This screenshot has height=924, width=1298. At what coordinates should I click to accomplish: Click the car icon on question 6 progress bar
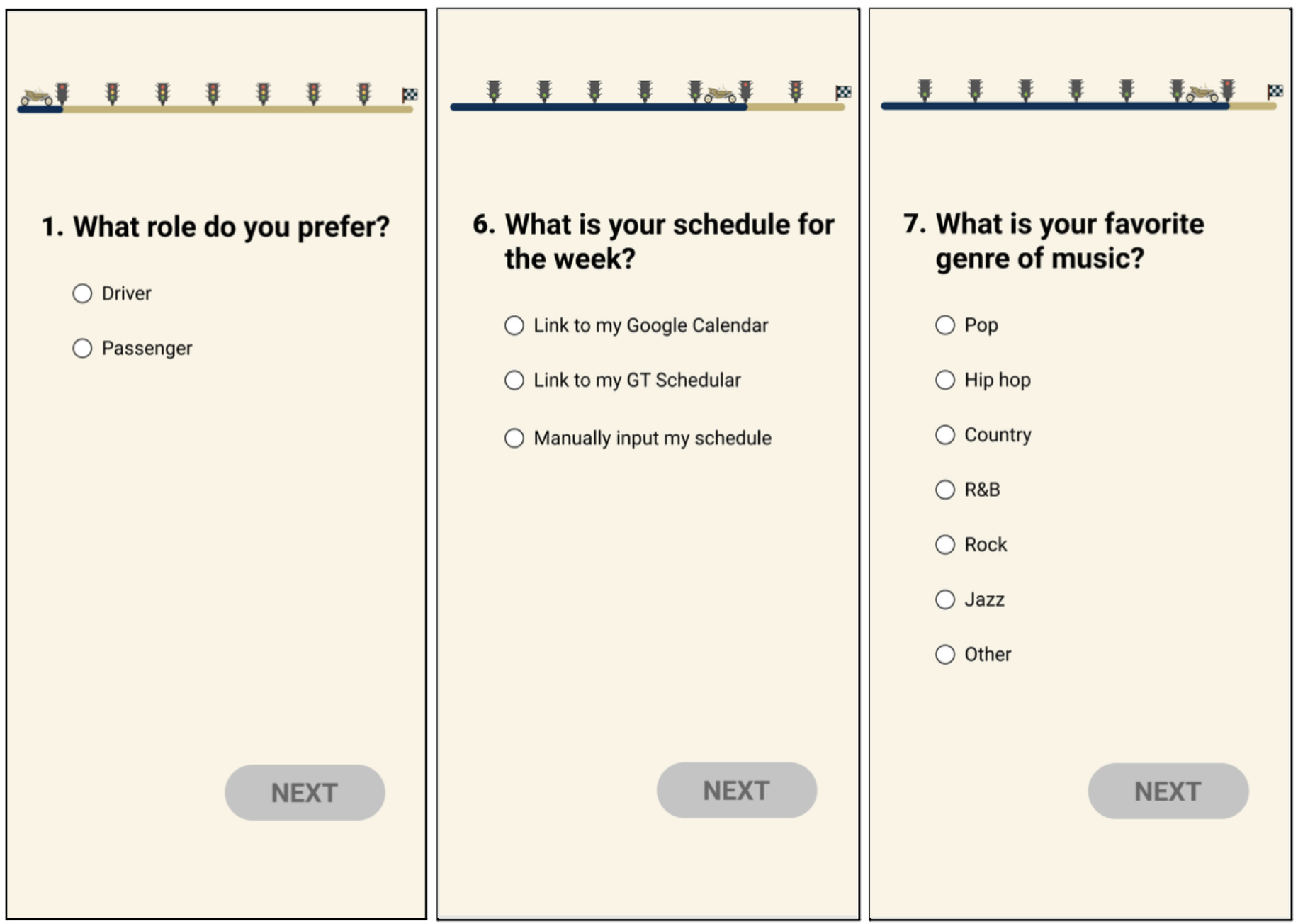721,94
